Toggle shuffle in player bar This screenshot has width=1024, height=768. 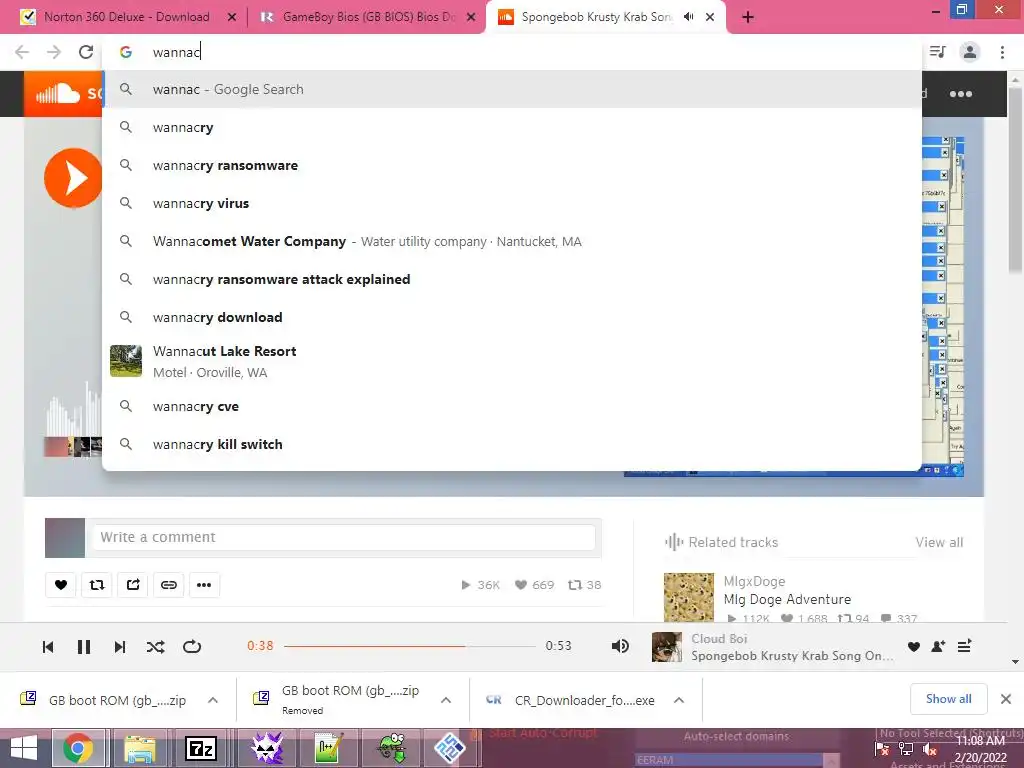(155, 647)
